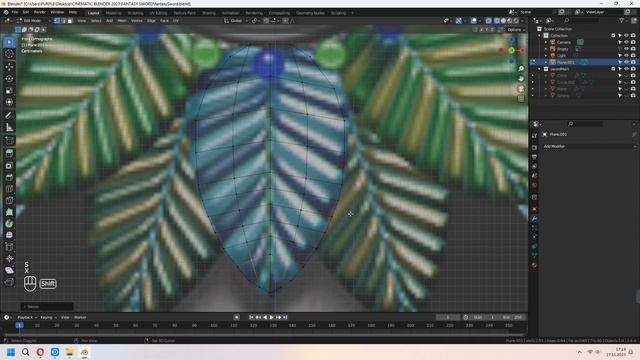The height and width of the screenshot is (360, 640).
Task: Open the File menu
Action: click(15, 13)
